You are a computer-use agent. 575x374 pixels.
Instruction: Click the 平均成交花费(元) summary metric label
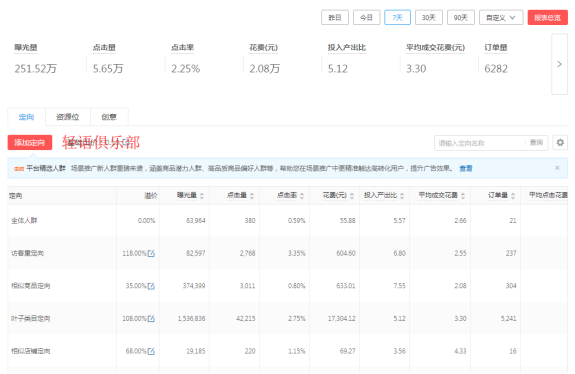tap(435, 48)
